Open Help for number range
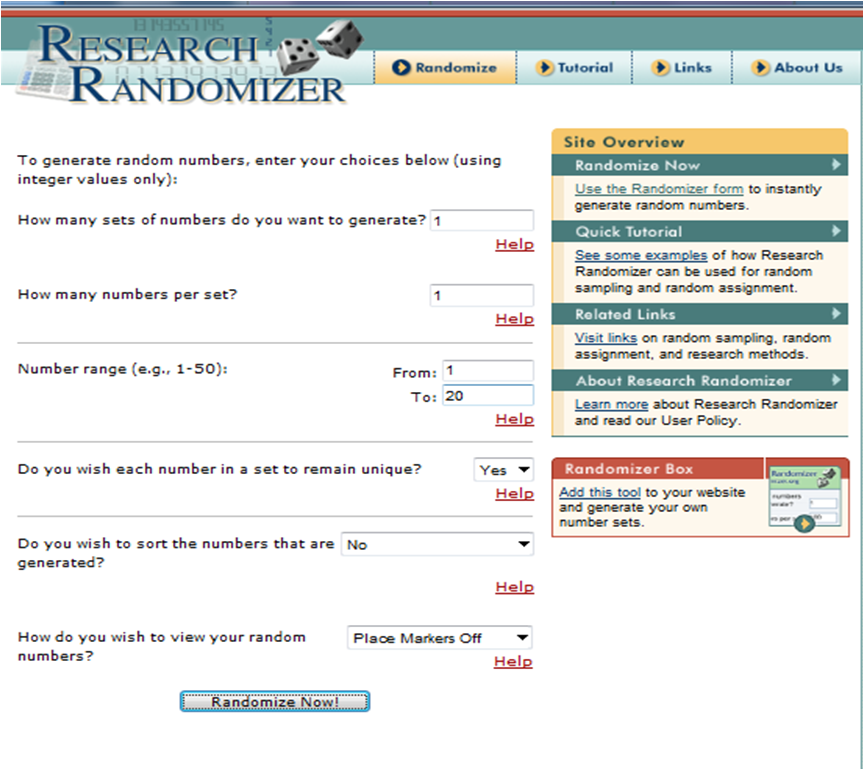The height and width of the screenshot is (770, 864). click(515, 419)
